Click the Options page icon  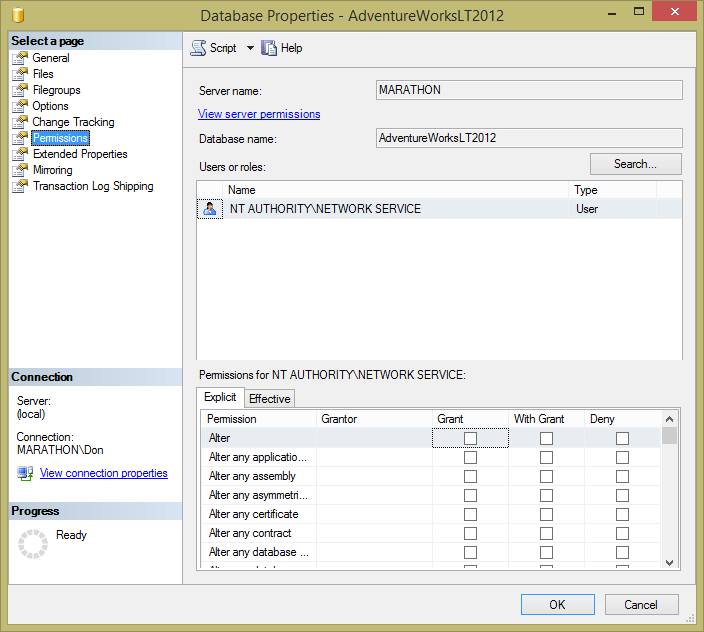[x=20, y=106]
